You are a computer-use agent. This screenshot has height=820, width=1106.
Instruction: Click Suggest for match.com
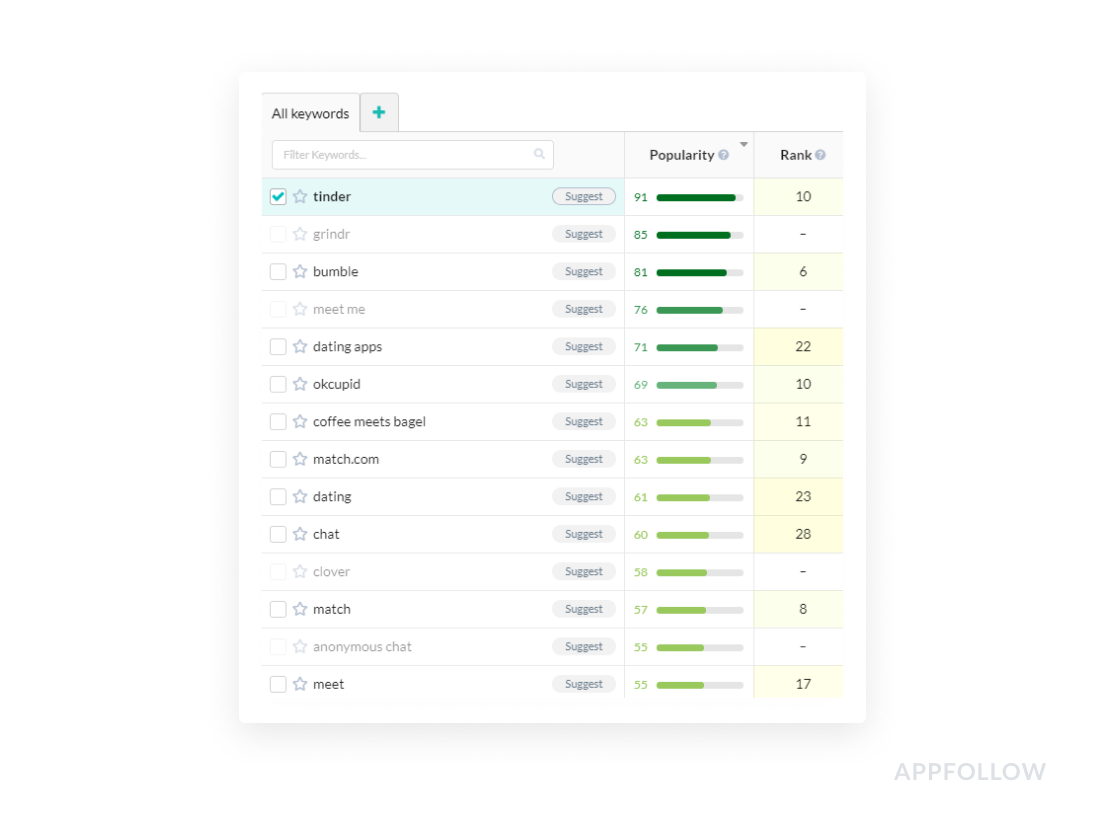[583, 458]
